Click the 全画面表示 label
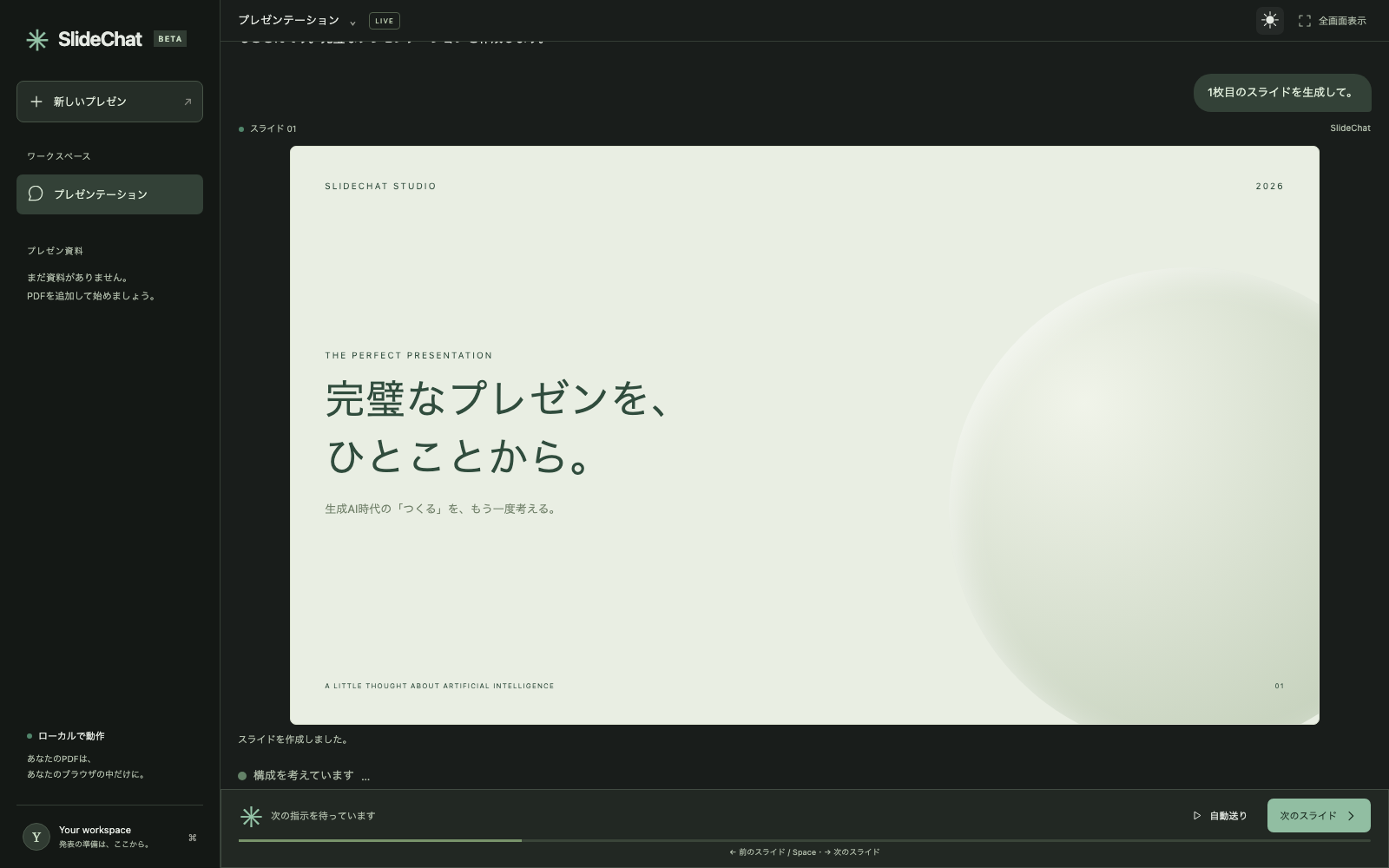The width and height of the screenshot is (1389, 868). point(1342,21)
